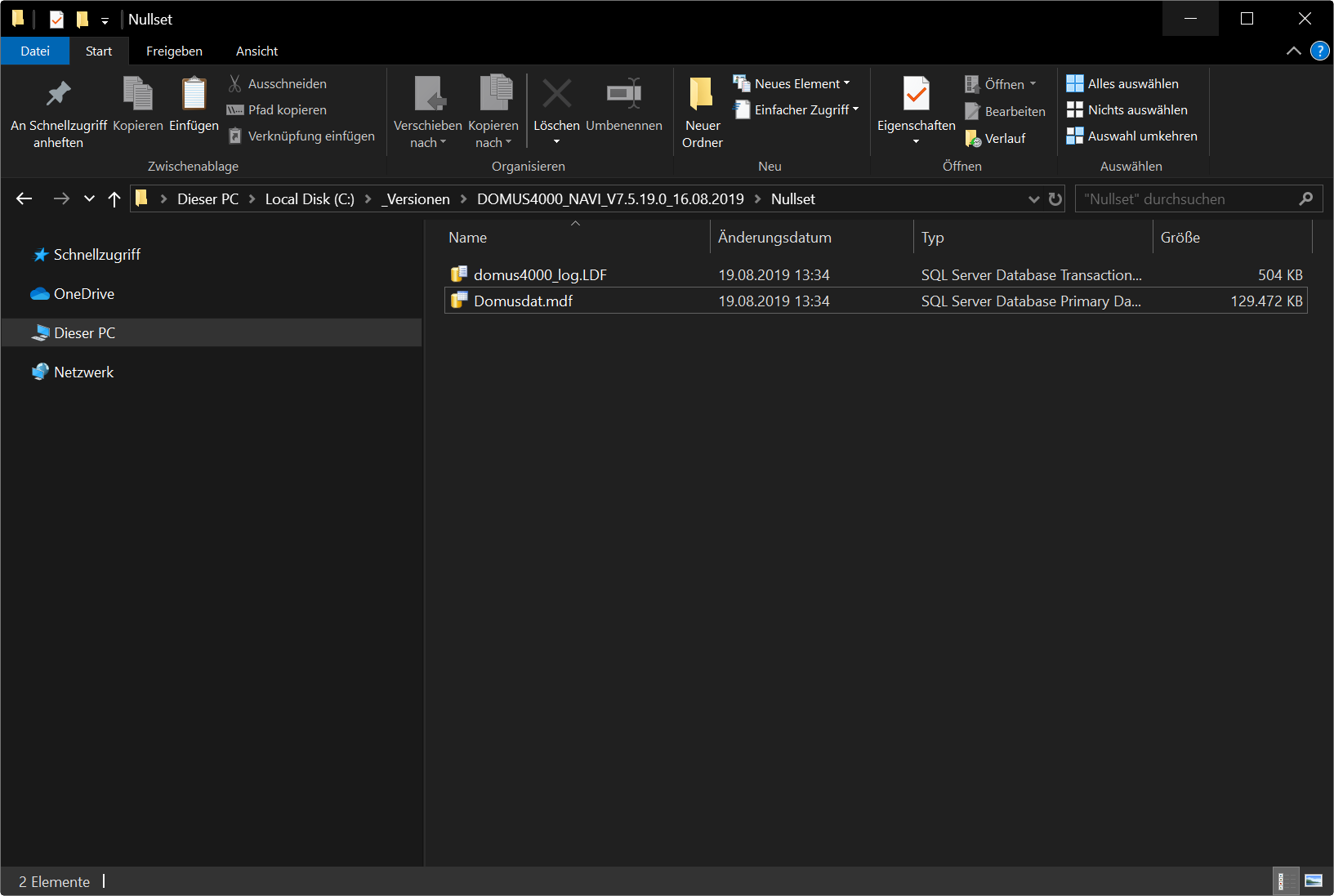Image resolution: width=1334 pixels, height=896 pixels.
Task: Click Local Disk (C:) breadcrumb
Action: pyautogui.click(x=310, y=198)
